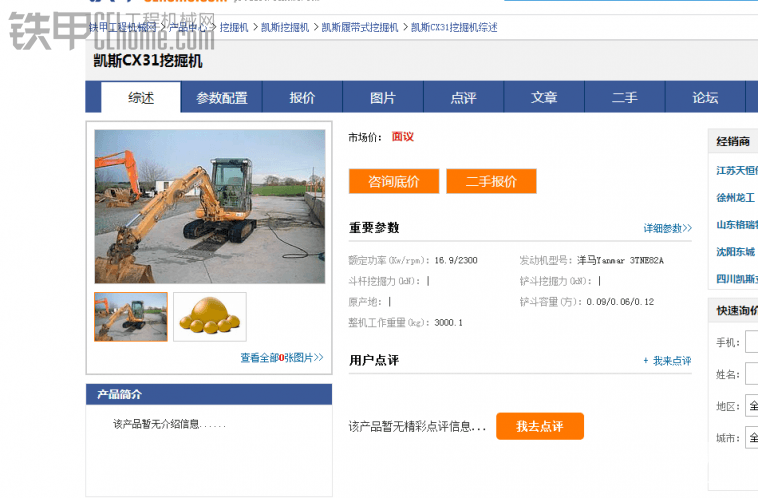Open the 详细参数>> link

tap(668, 228)
